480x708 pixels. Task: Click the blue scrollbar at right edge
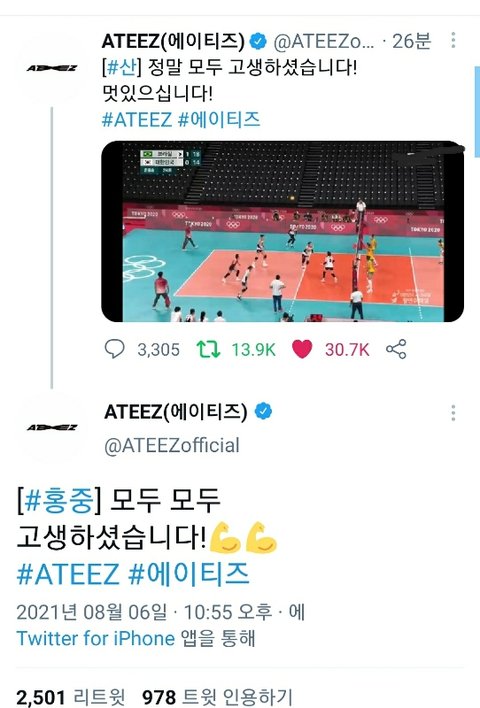click(x=477, y=112)
